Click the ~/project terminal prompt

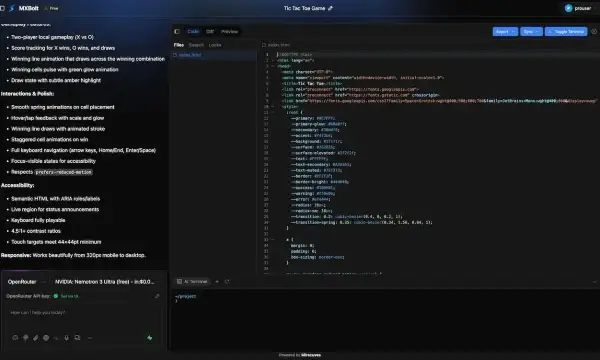186,296
